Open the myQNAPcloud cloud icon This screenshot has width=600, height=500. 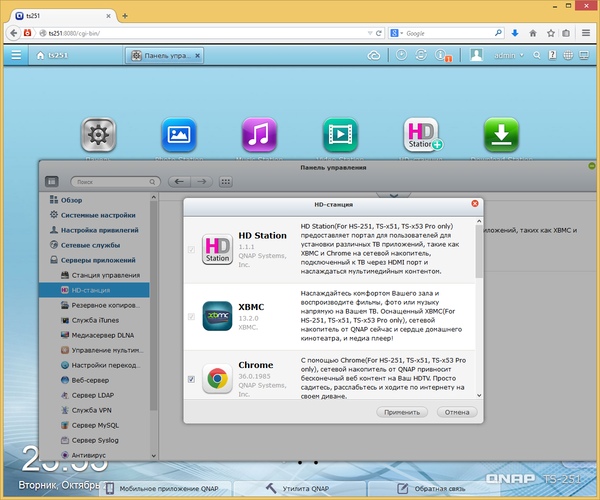373,56
